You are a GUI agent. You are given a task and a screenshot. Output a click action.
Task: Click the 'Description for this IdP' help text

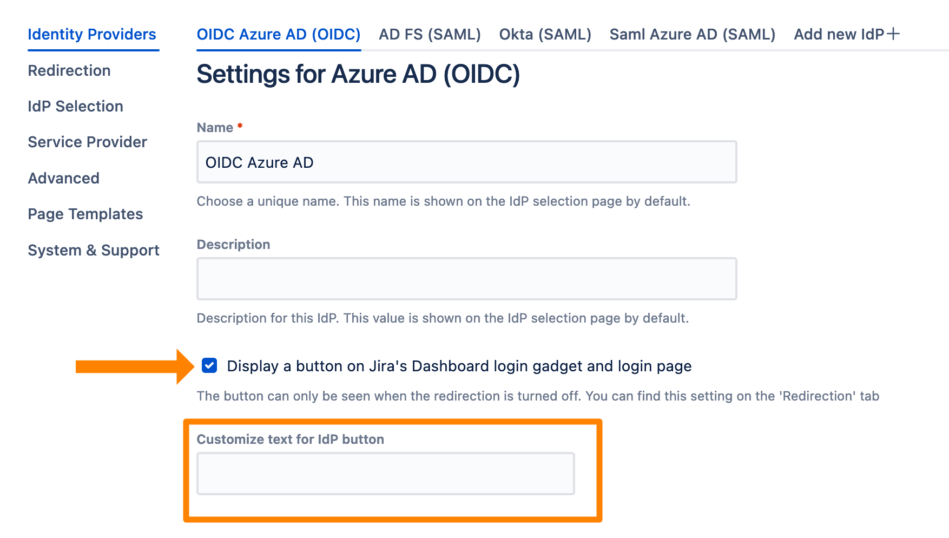(442, 318)
